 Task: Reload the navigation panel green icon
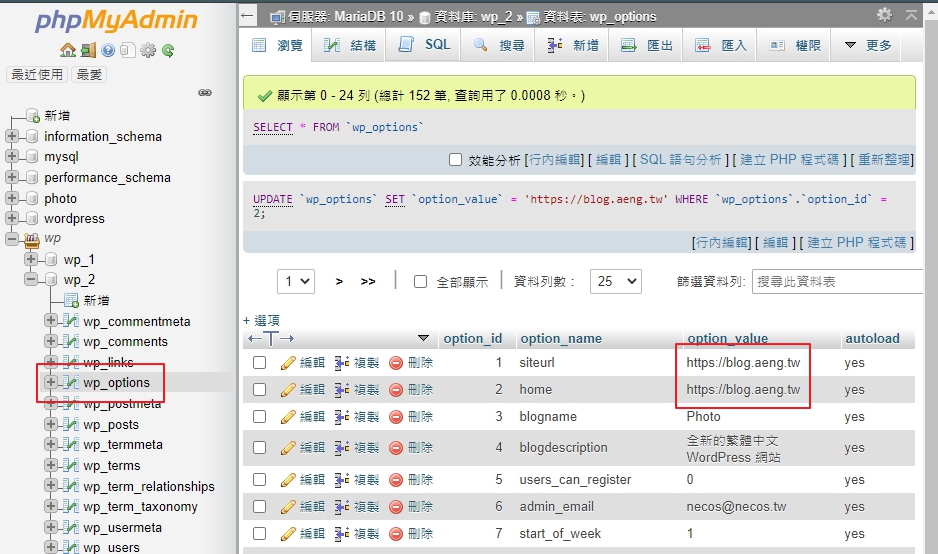coord(168,50)
